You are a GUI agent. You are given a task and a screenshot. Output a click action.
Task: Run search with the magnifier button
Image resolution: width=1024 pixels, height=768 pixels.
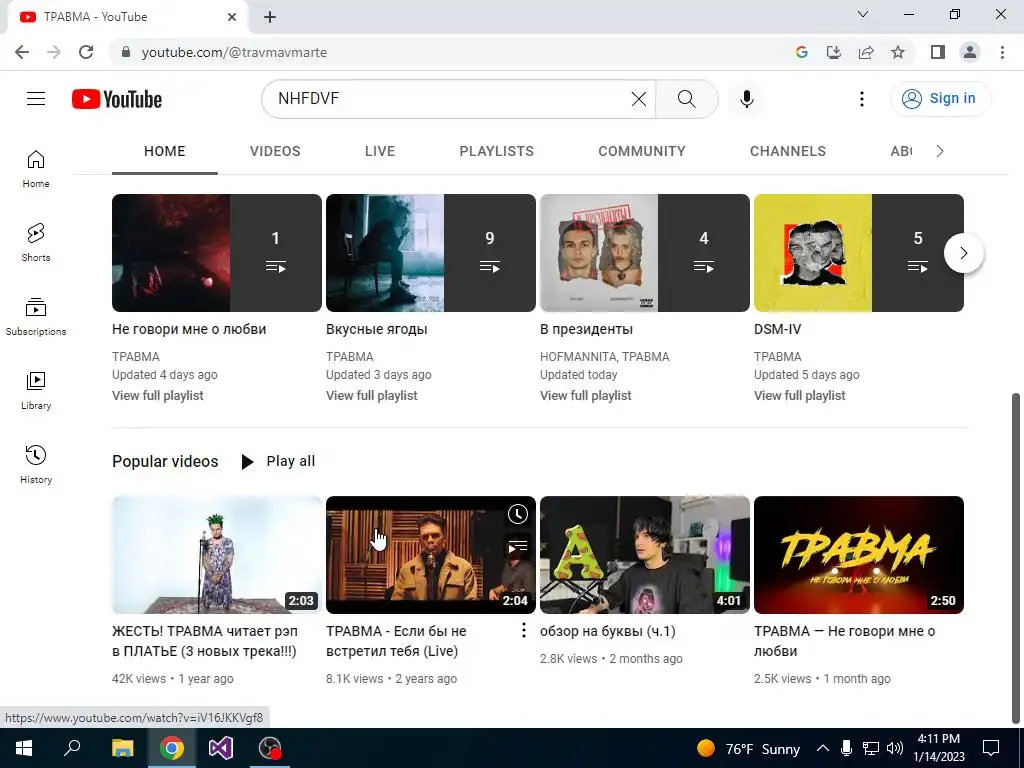tap(686, 99)
